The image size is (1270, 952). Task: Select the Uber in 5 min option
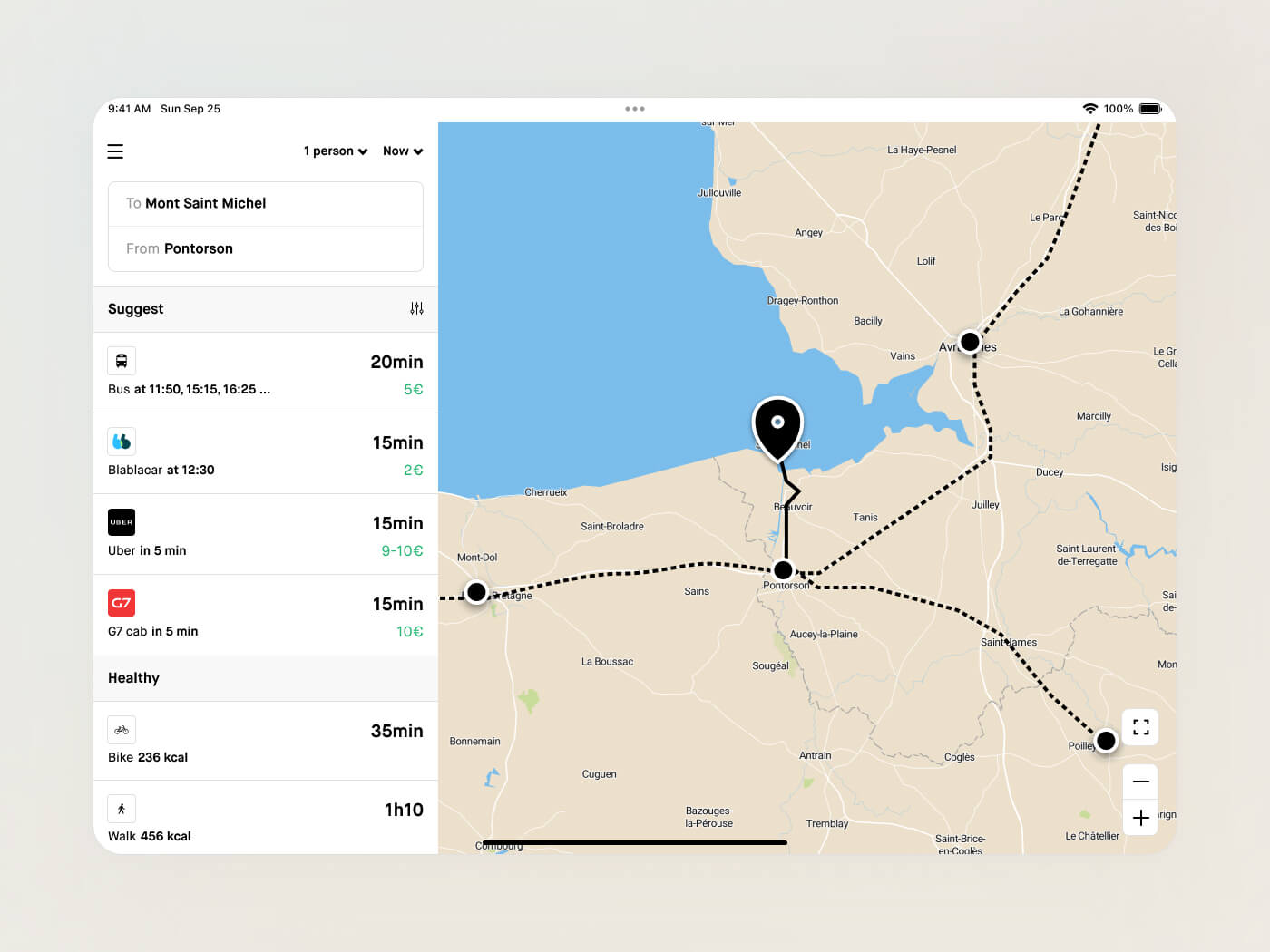pyautogui.click(x=266, y=534)
